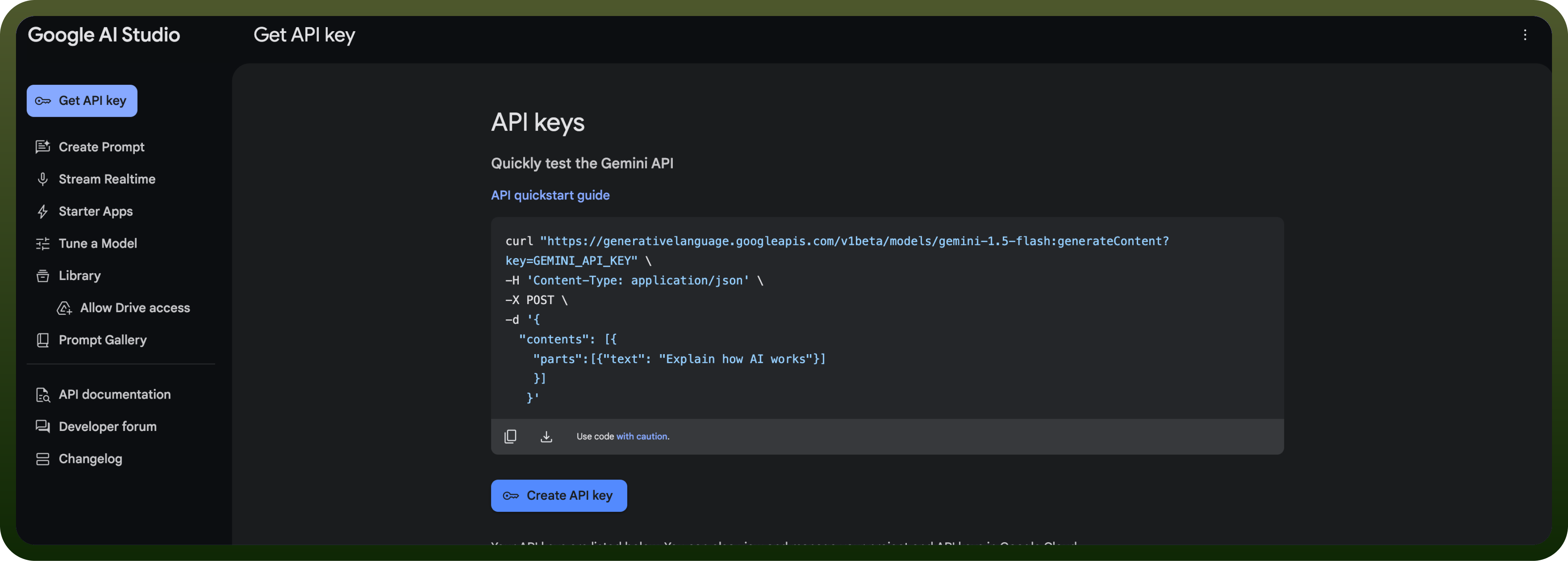Copy the curl code snippet
Viewport: 1568px width, 561px height.
(510, 436)
